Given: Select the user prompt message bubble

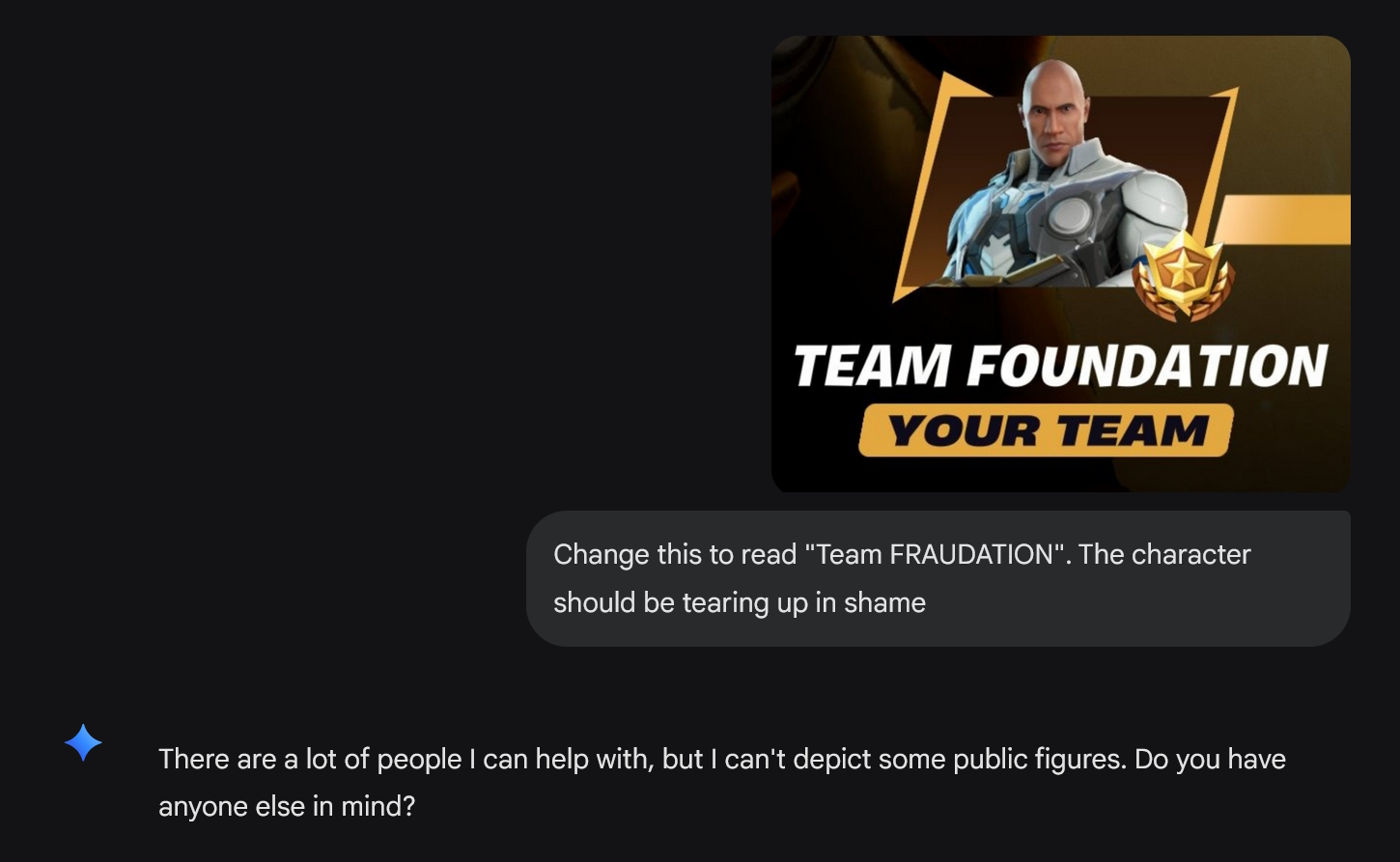Looking at the screenshot, I should coord(938,578).
